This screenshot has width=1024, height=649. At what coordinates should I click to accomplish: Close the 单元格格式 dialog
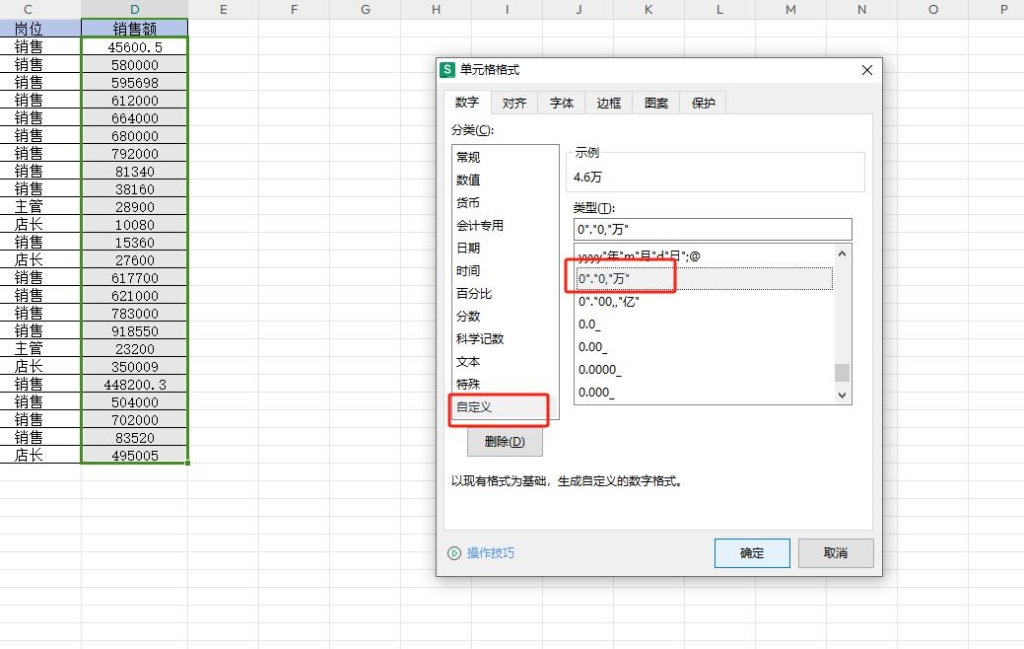tap(867, 70)
